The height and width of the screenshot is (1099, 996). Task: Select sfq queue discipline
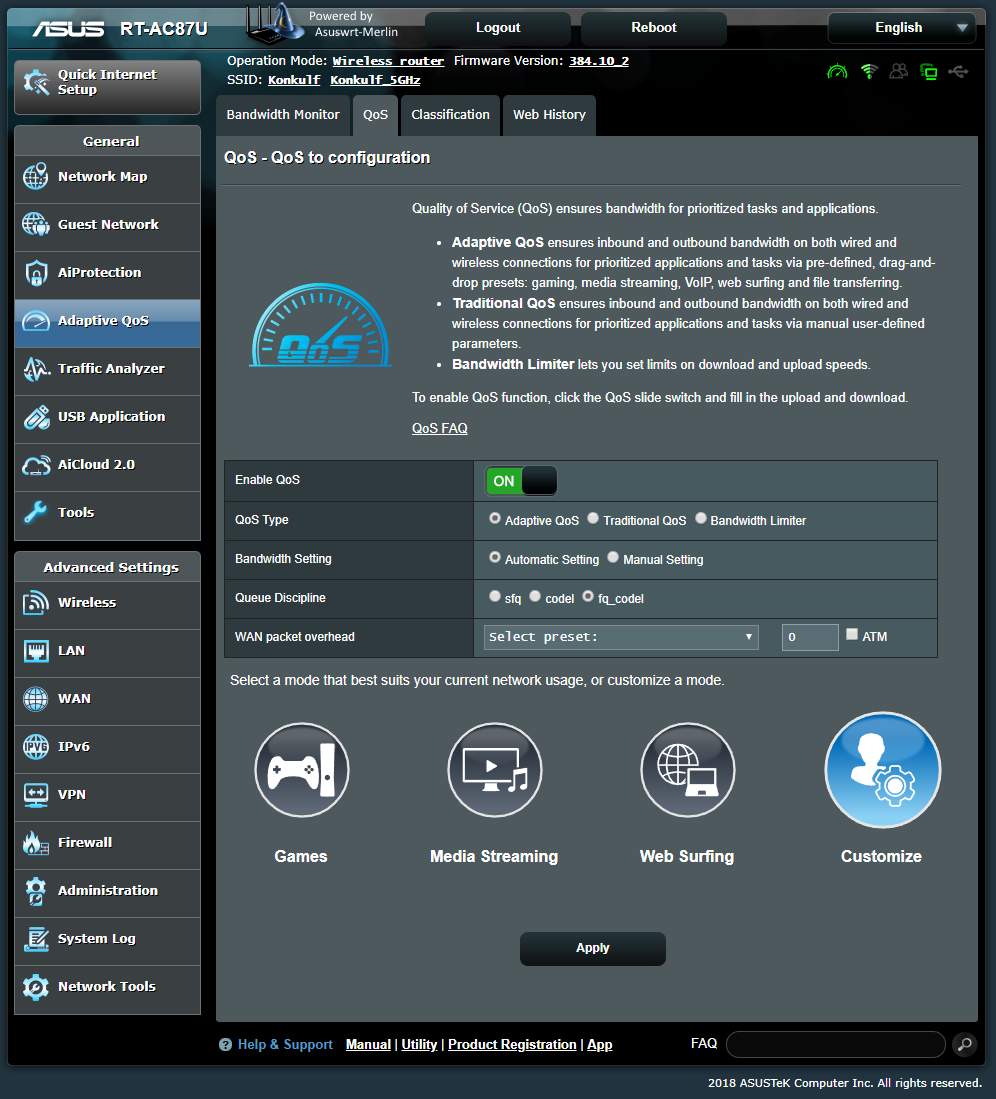[x=495, y=596]
